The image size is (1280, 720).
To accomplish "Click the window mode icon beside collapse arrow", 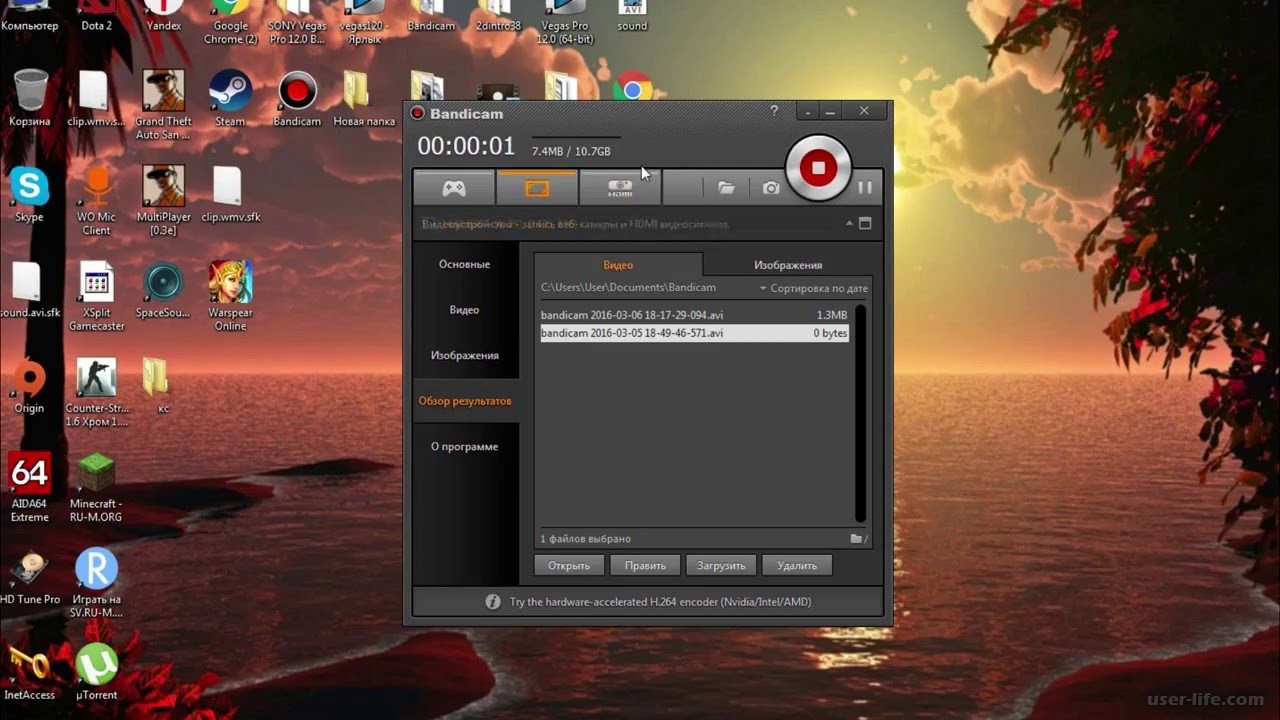I will coord(866,223).
